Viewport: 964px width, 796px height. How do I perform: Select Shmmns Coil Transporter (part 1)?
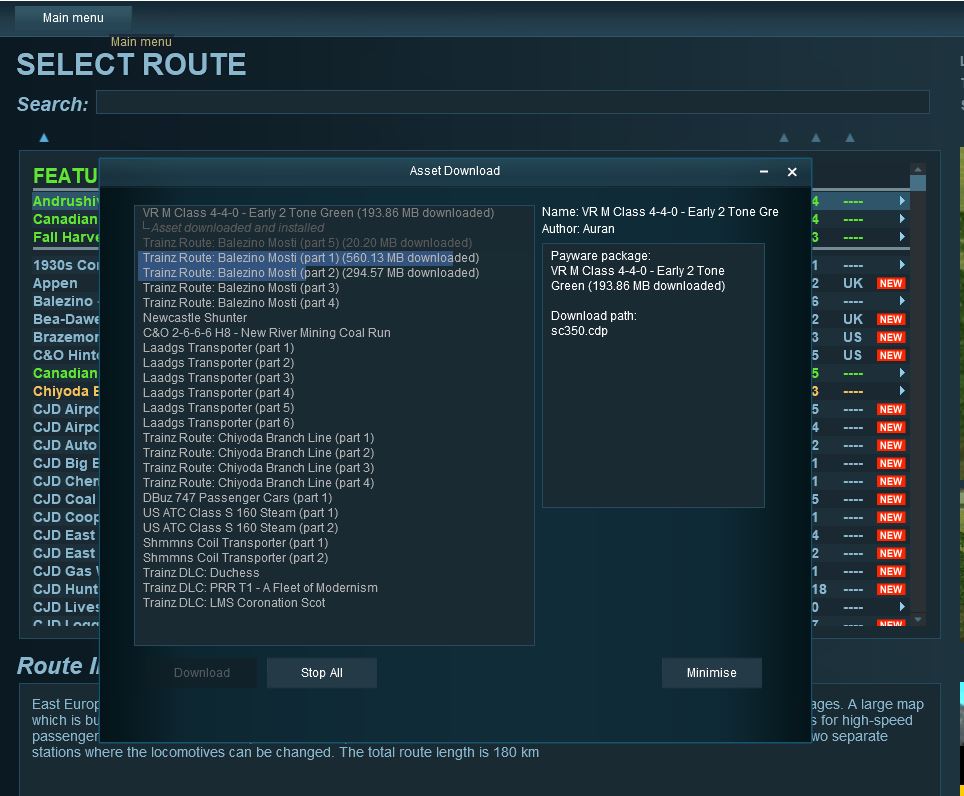click(x=235, y=543)
